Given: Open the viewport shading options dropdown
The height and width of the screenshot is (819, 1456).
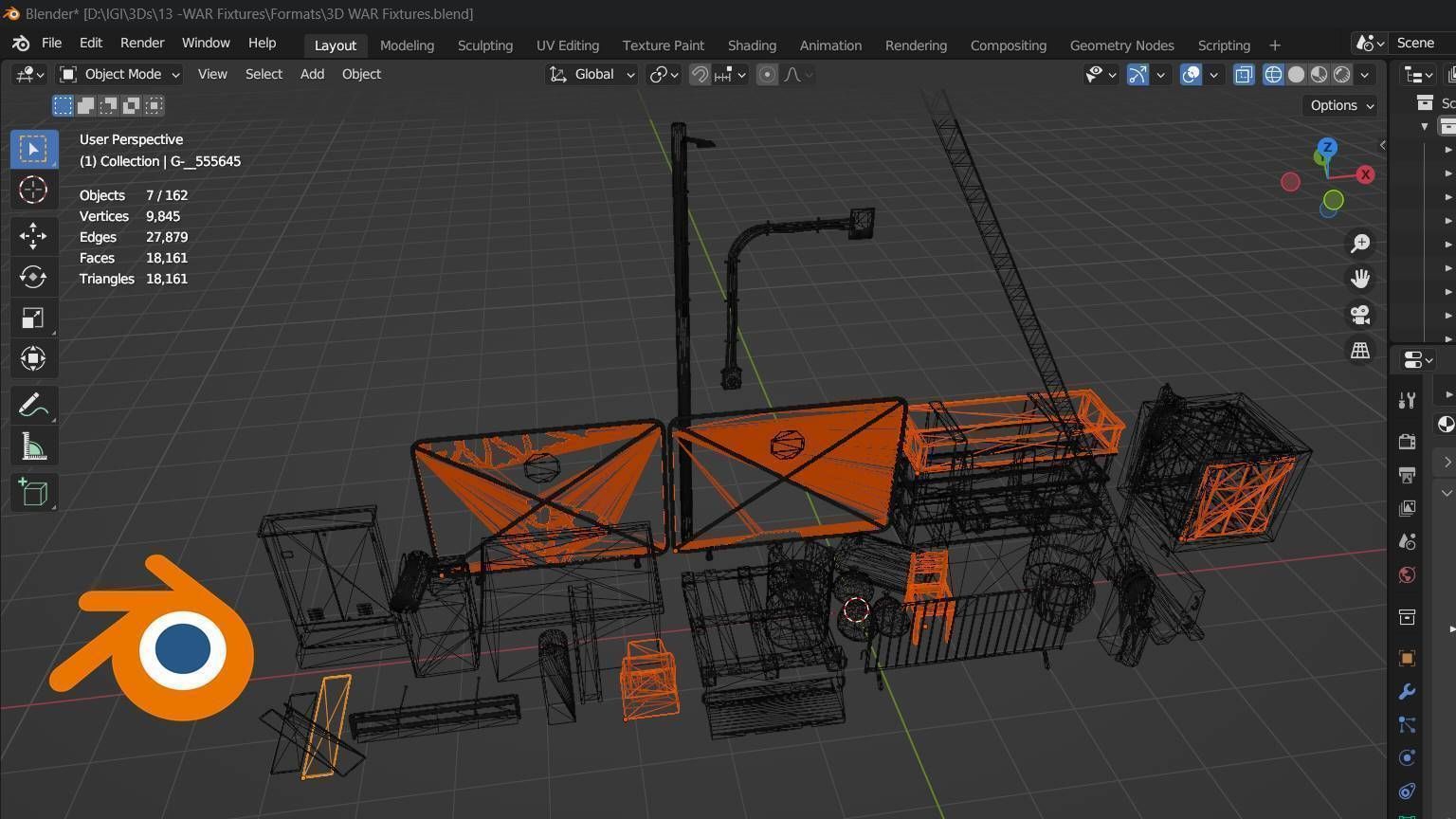Looking at the screenshot, I should tap(1365, 74).
